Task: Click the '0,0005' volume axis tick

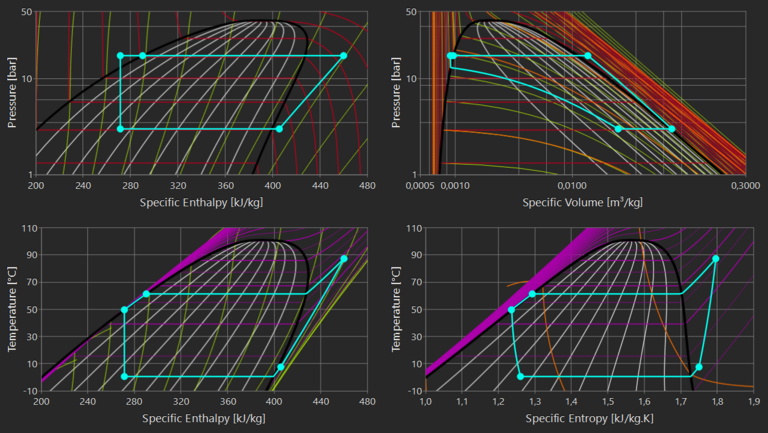Action: (x=420, y=186)
